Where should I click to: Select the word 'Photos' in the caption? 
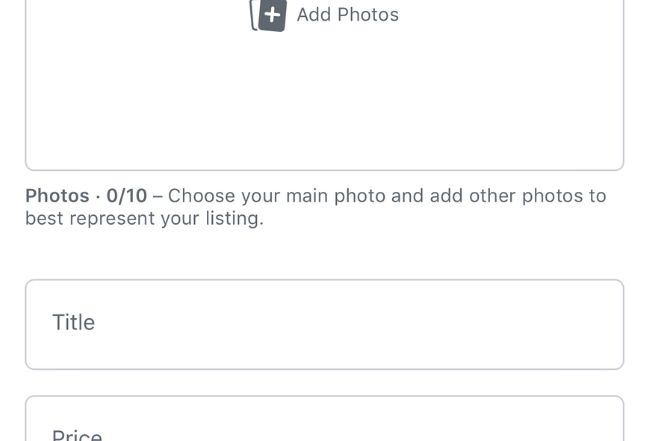56,196
